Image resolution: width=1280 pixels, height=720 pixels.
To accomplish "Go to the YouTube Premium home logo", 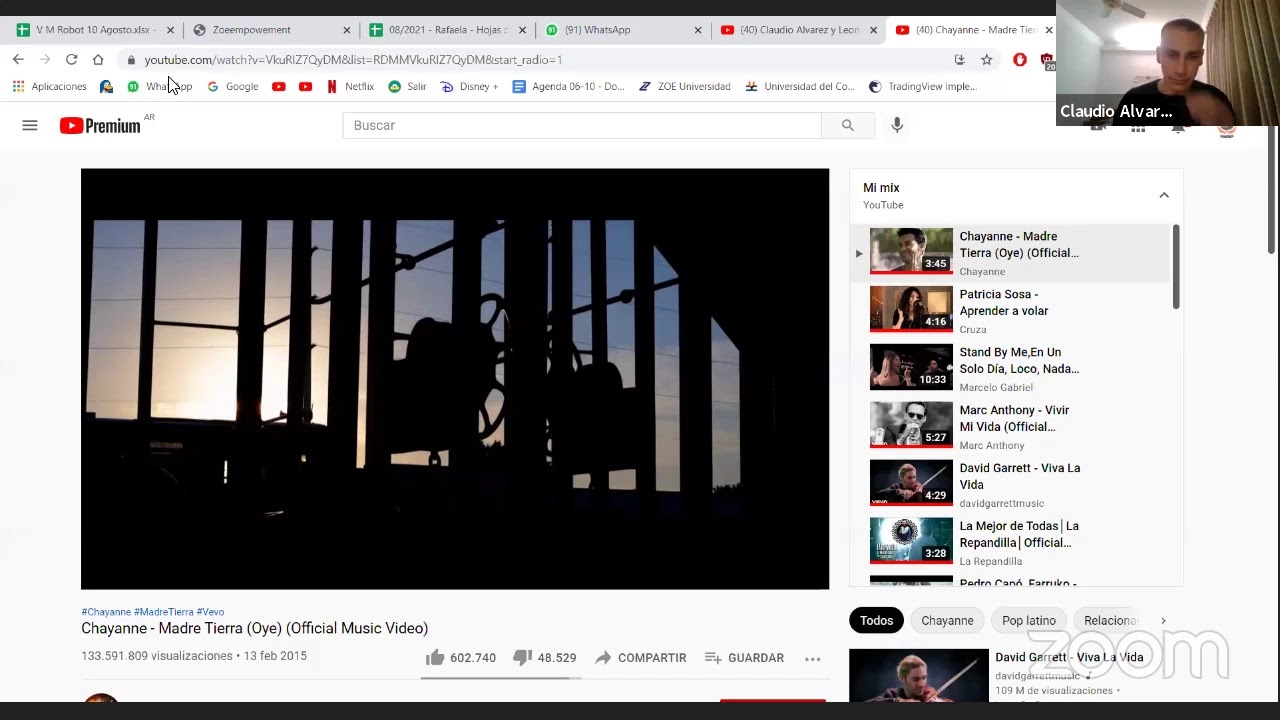I will click(100, 125).
